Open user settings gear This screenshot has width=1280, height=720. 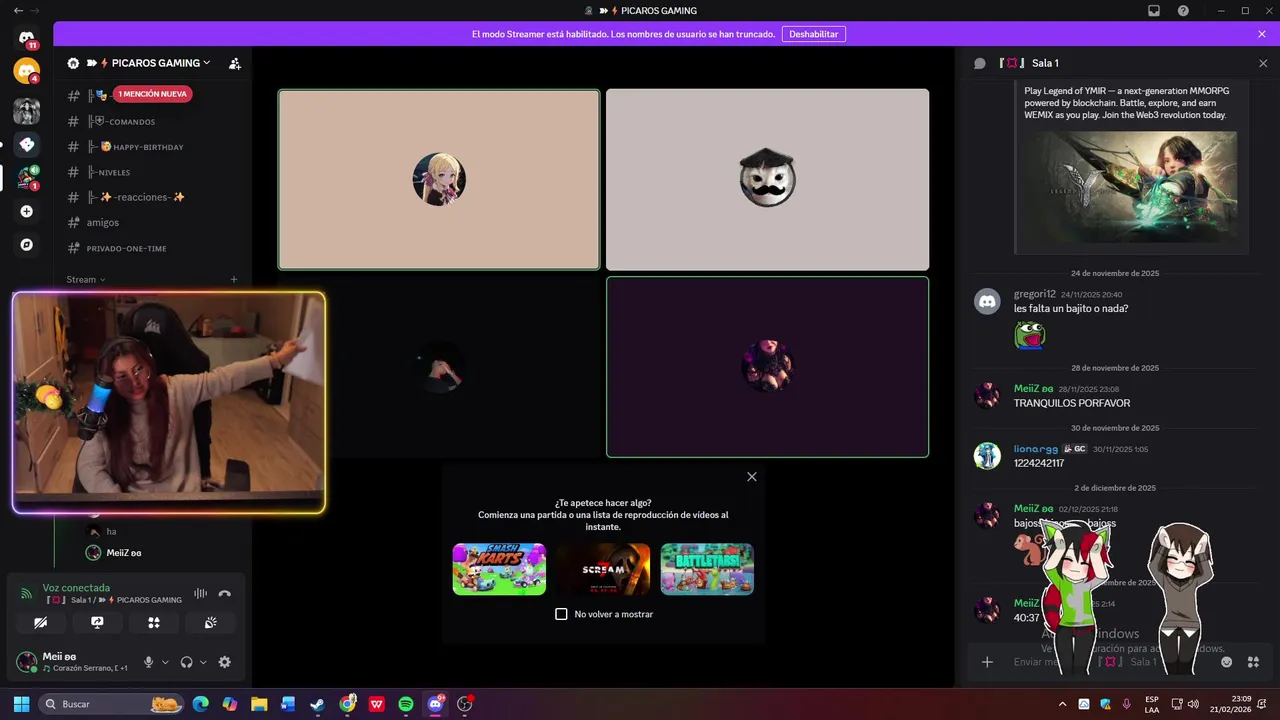(224, 662)
